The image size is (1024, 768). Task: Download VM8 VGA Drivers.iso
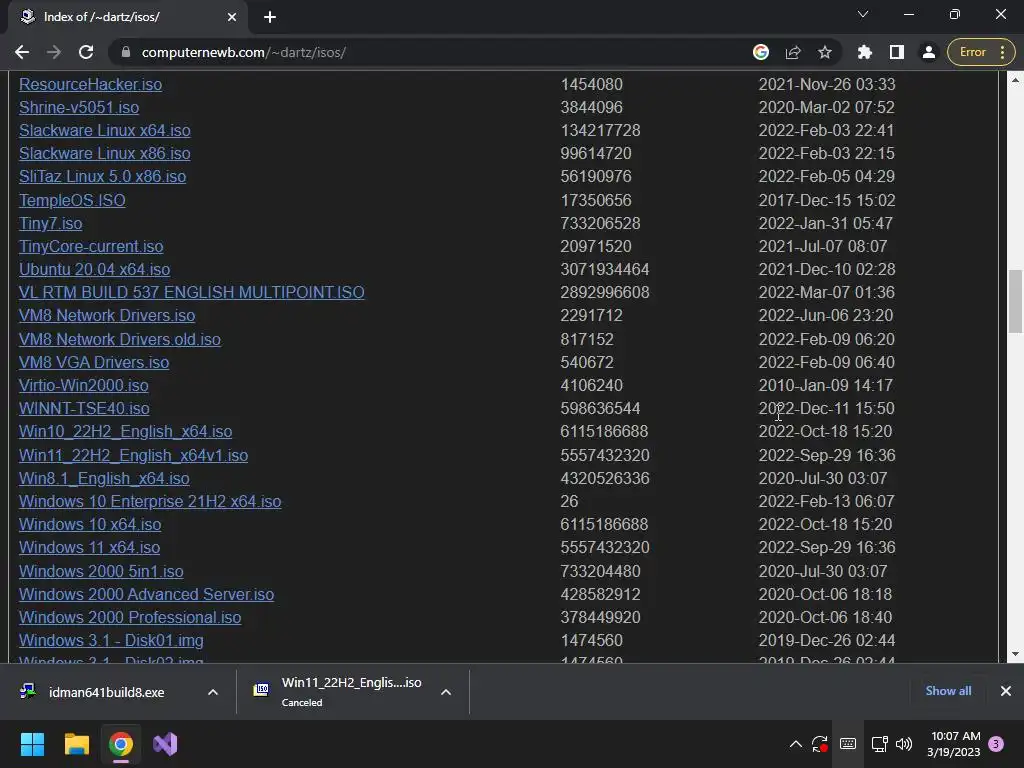pyautogui.click(x=94, y=362)
